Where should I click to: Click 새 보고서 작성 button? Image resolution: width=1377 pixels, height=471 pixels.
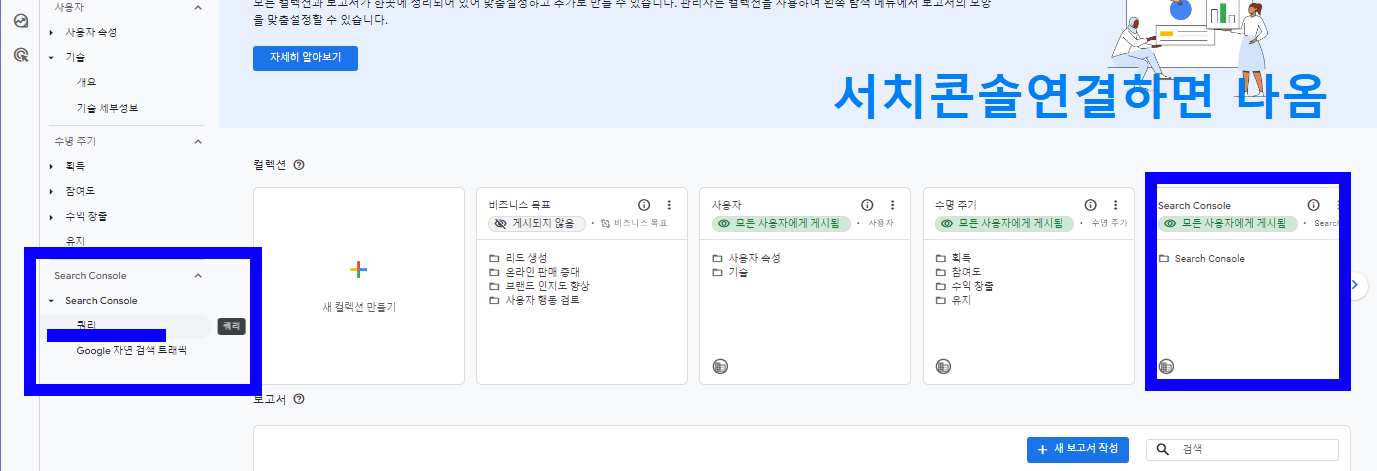pos(1078,450)
